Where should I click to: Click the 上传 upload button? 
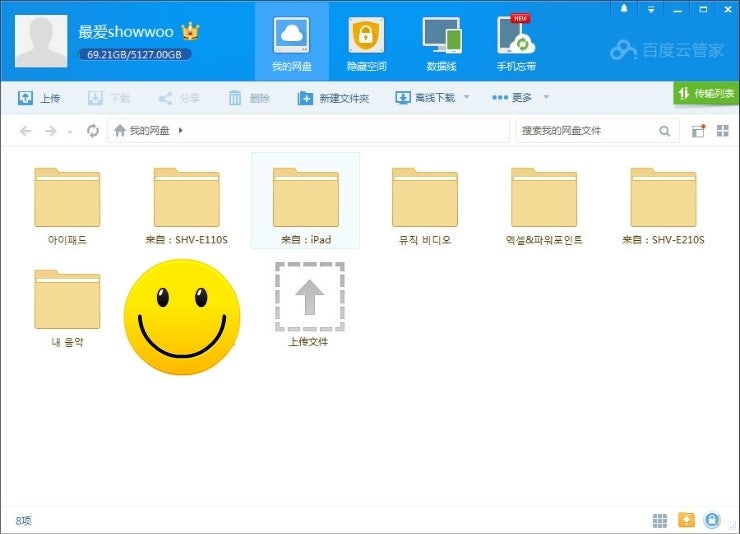(39, 98)
